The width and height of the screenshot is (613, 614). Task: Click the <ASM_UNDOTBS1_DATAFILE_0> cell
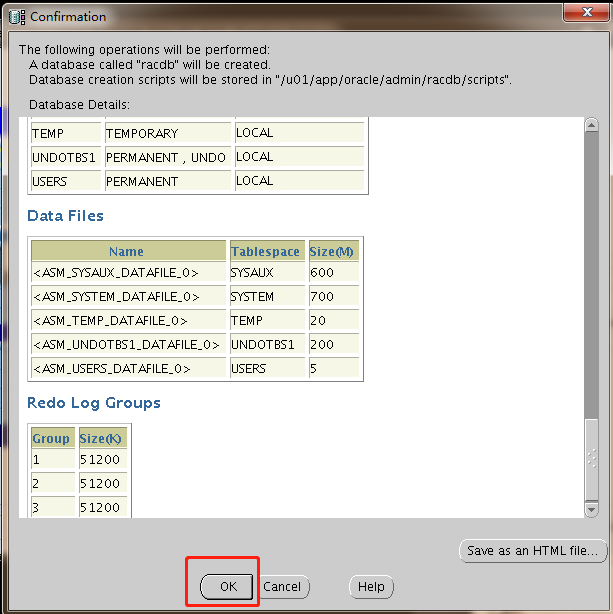click(x=128, y=345)
